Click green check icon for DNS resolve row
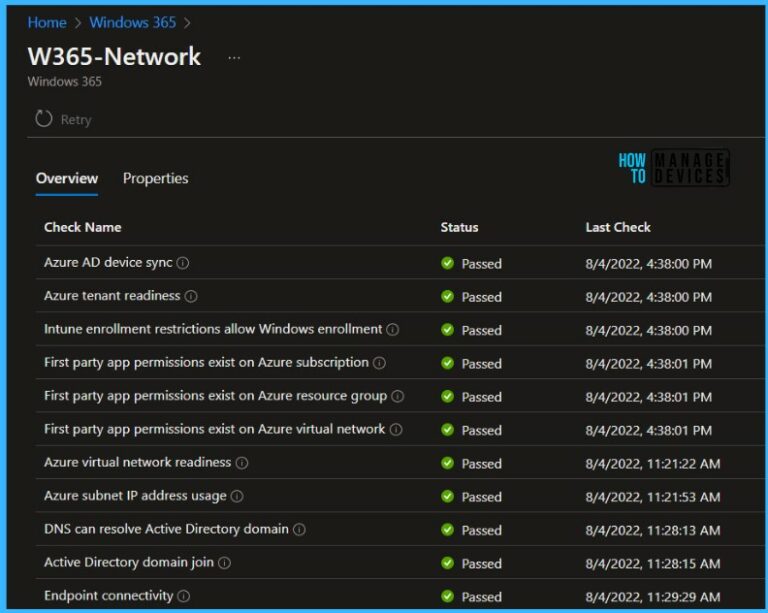Viewport: 768px width, 613px height. tap(447, 529)
